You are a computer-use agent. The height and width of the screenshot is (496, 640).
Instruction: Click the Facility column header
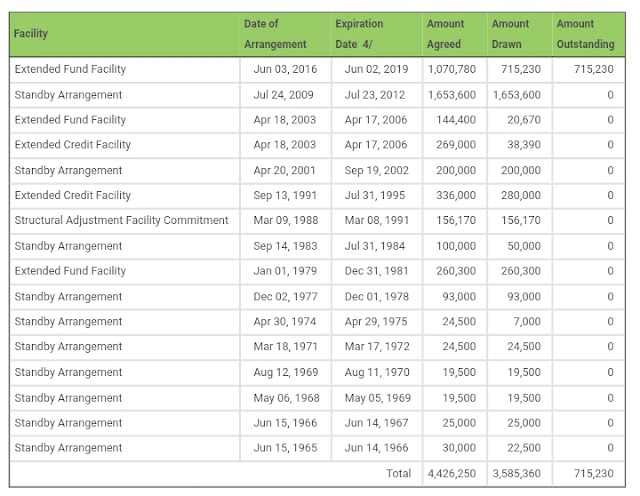31,34
